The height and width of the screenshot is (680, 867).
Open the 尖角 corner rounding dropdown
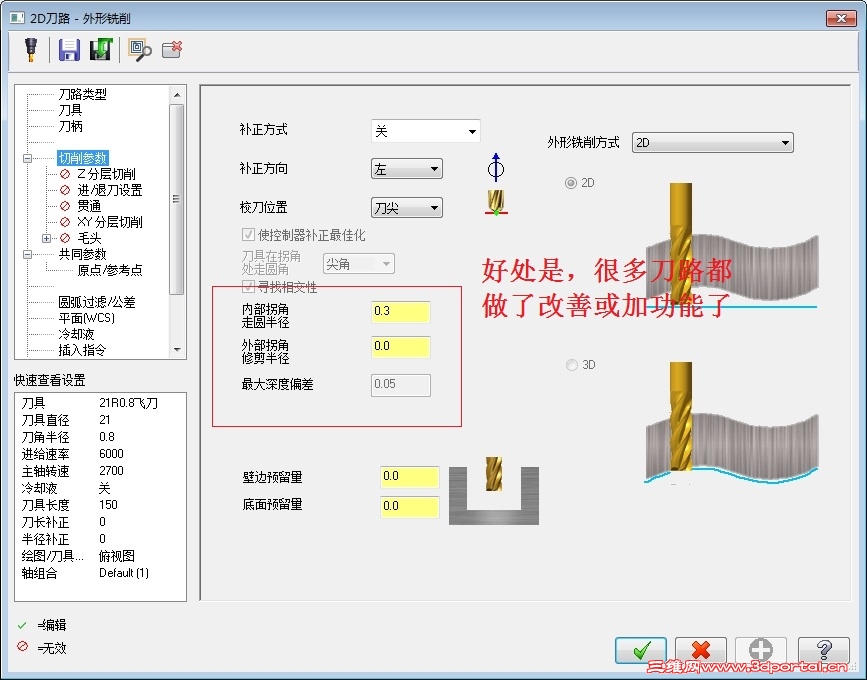pos(358,264)
